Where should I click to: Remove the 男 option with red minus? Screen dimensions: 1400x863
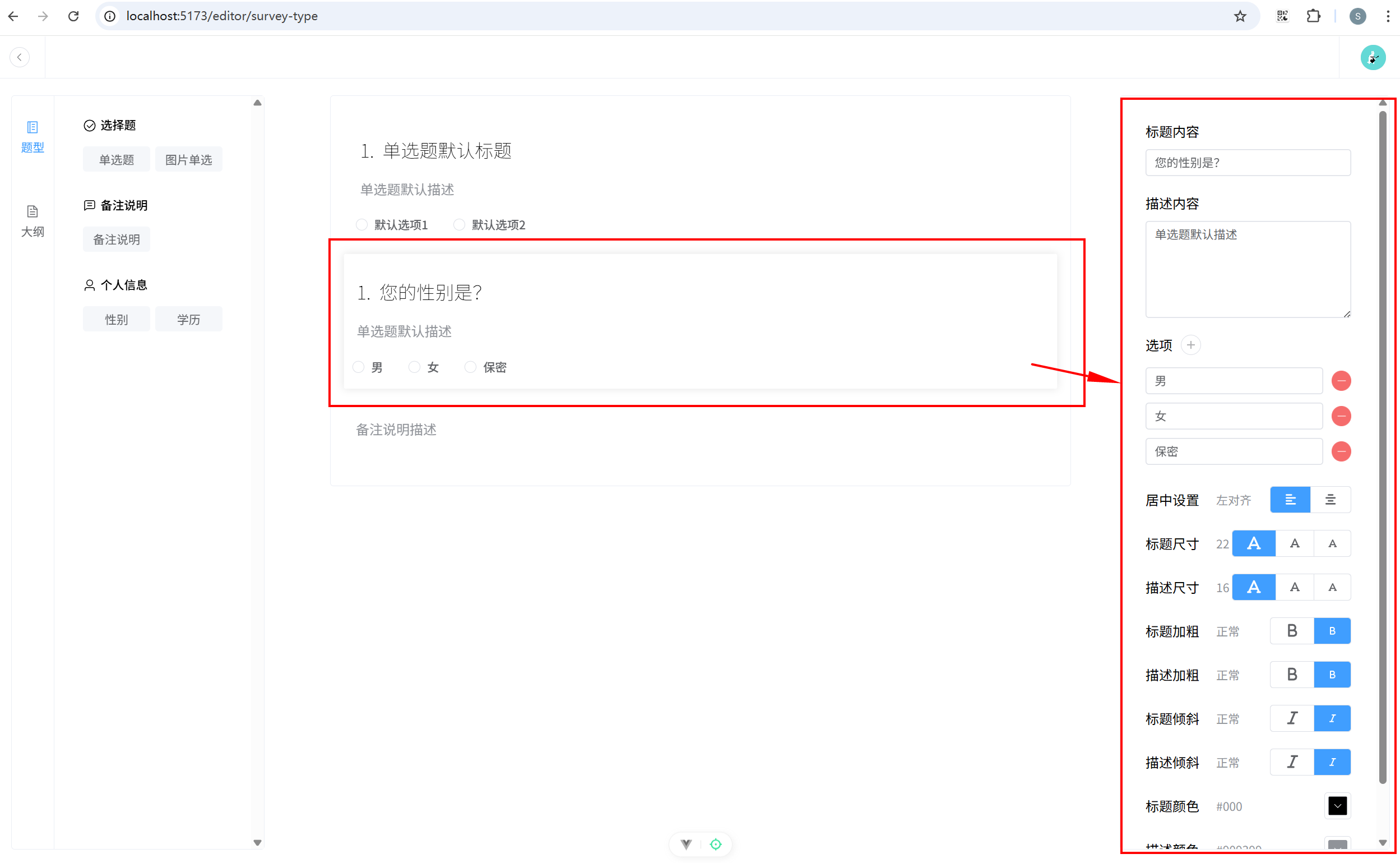pyautogui.click(x=1341, y=381)
